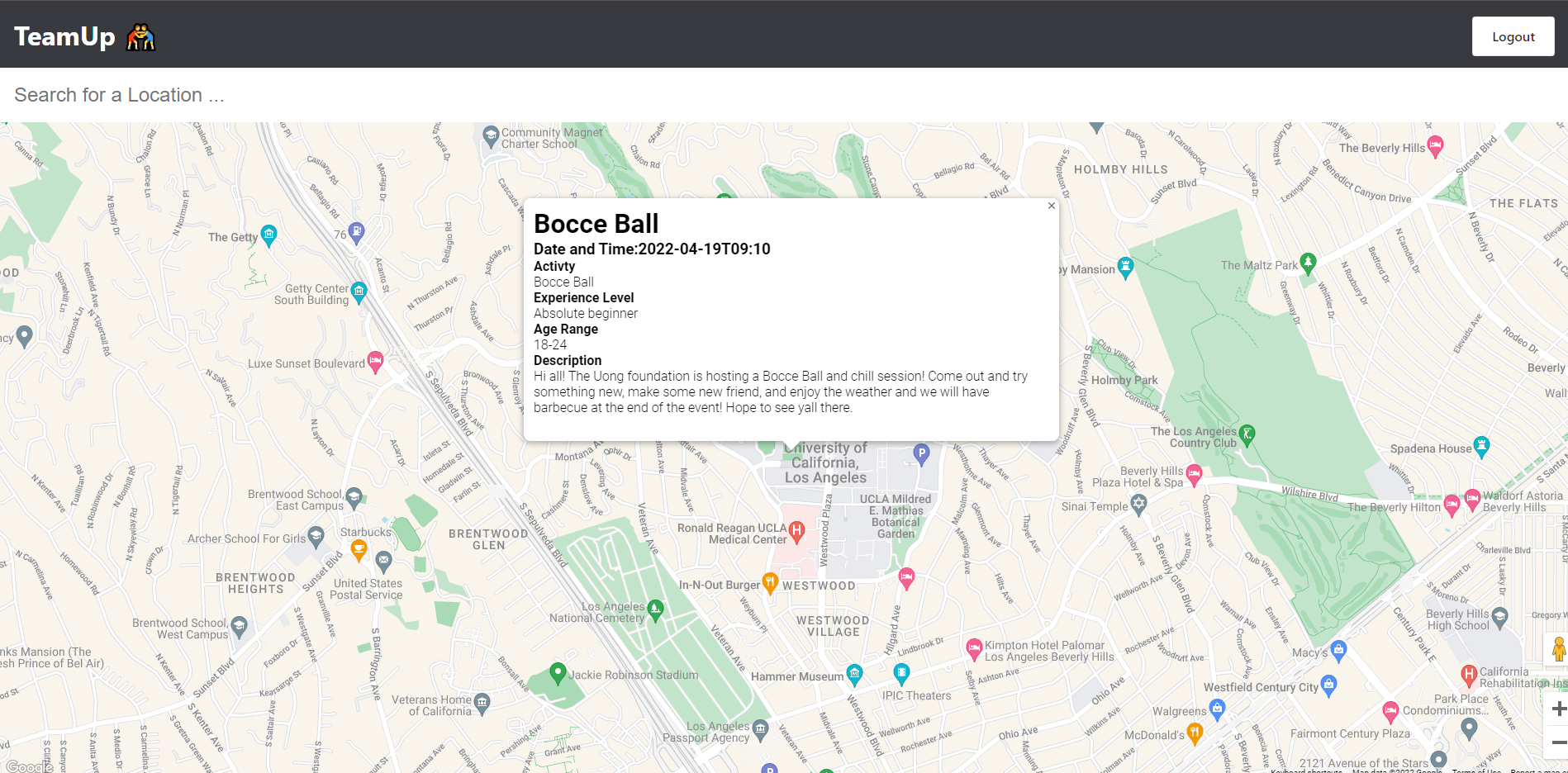Zoom out on the map
Screen dimensions: 1568x773
pos(1557,742)
